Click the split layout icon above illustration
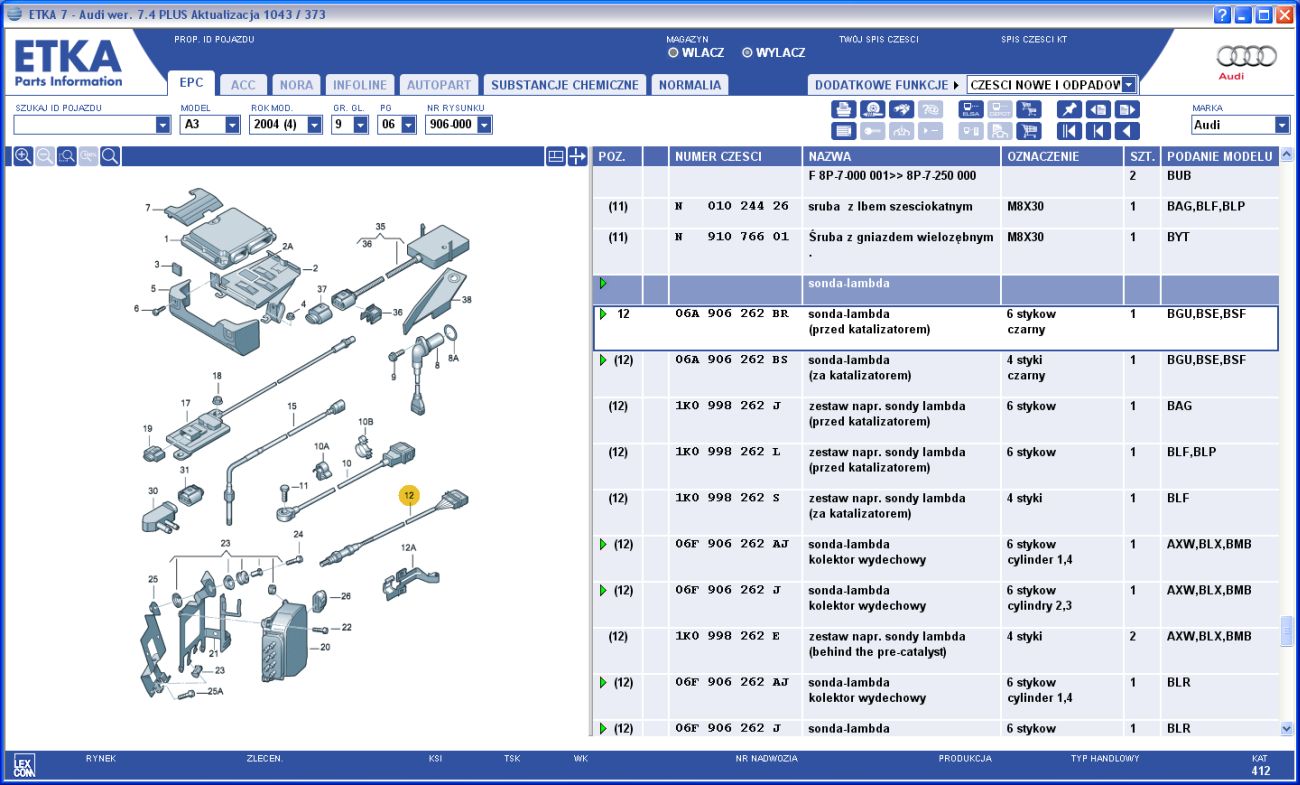Screen dimensions: 1300x785 coord(556,156)
